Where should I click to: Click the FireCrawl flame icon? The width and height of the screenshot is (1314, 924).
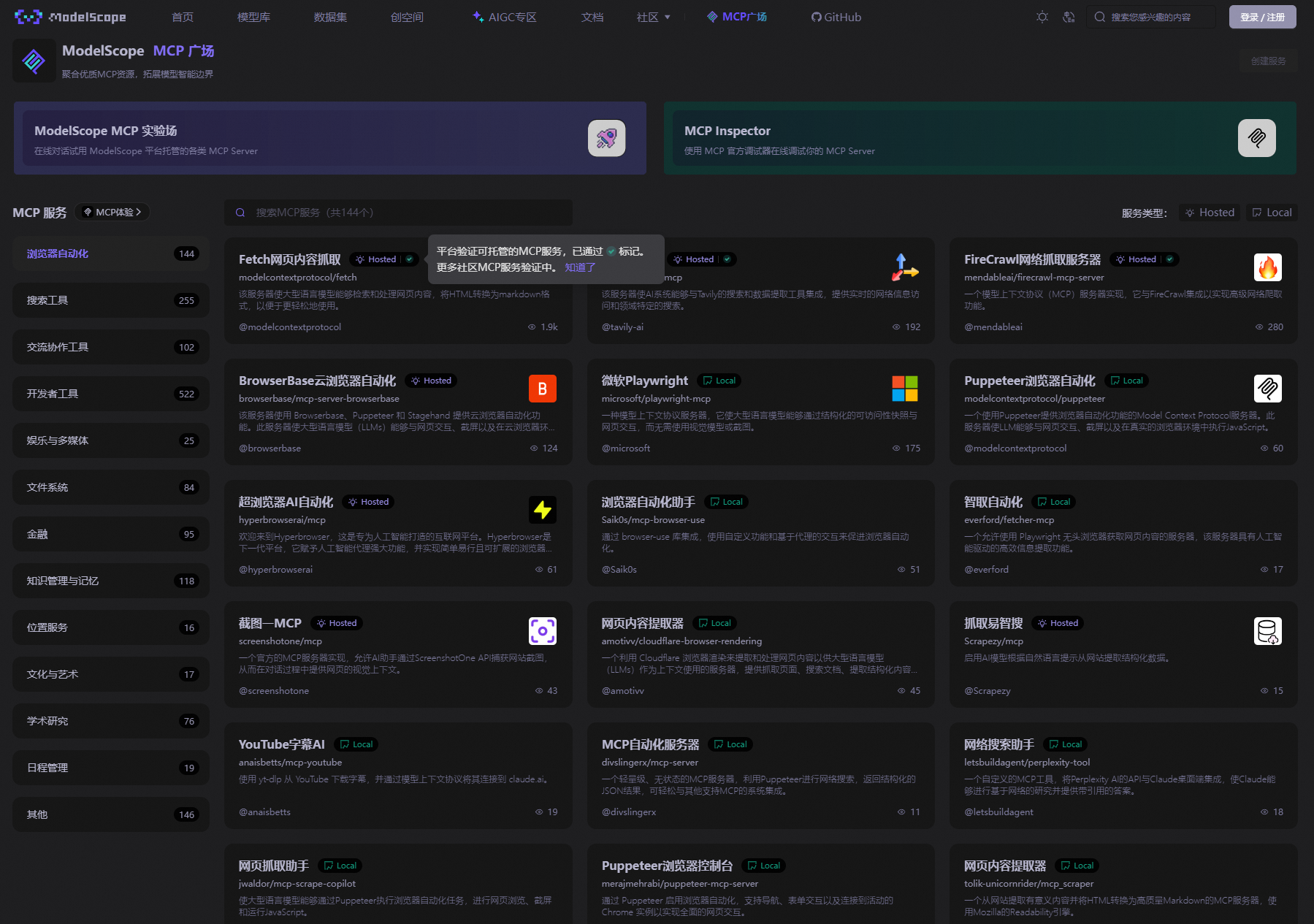1268,267
